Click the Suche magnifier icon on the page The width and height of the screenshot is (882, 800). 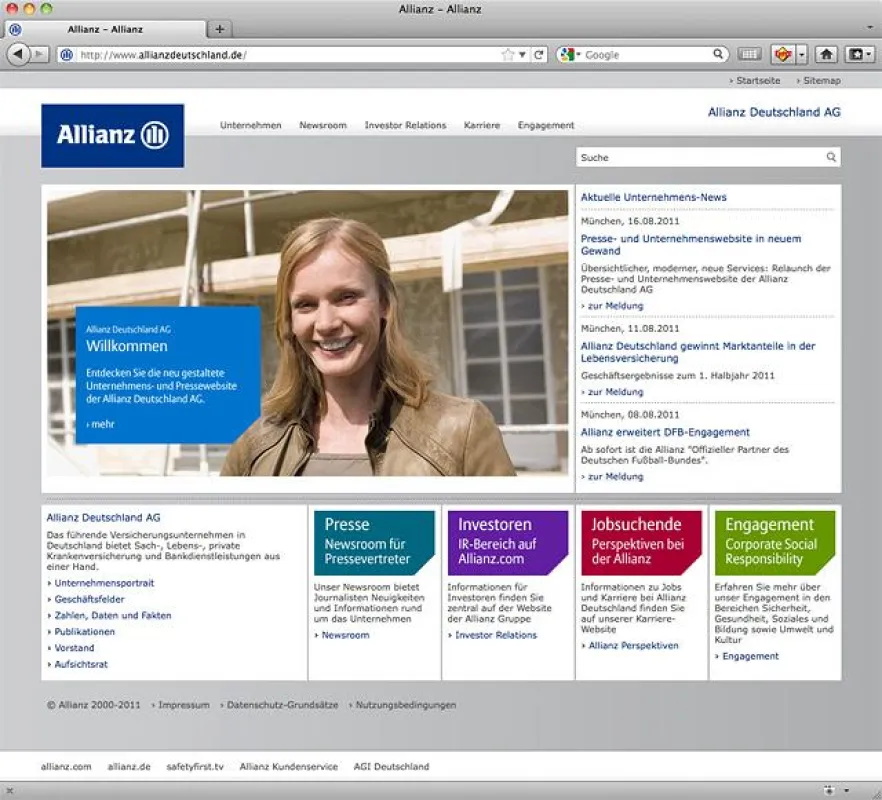(x=831, y=157)
